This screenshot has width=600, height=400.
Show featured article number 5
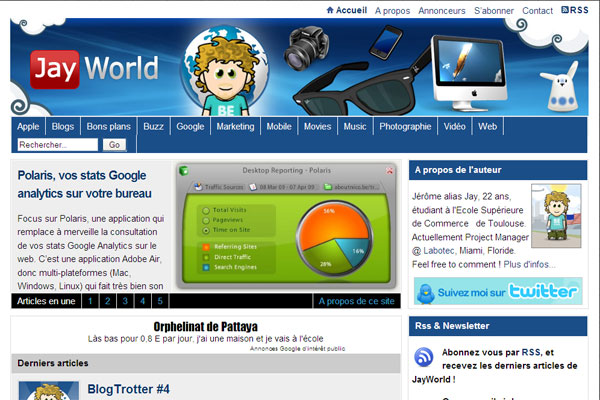(160, 301)
